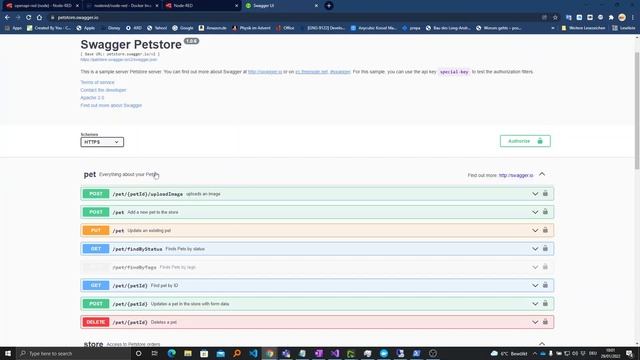The height and width of the screenshot is (360, 640).
Task: Open the Chrome extensions puzzle icon
Action: 611,18
